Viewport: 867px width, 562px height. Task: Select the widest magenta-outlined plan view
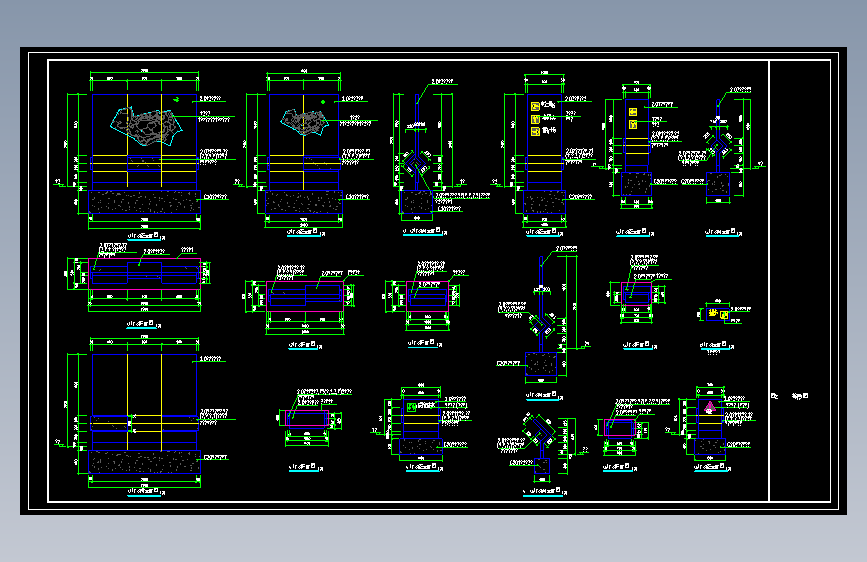tap(144, 274)
